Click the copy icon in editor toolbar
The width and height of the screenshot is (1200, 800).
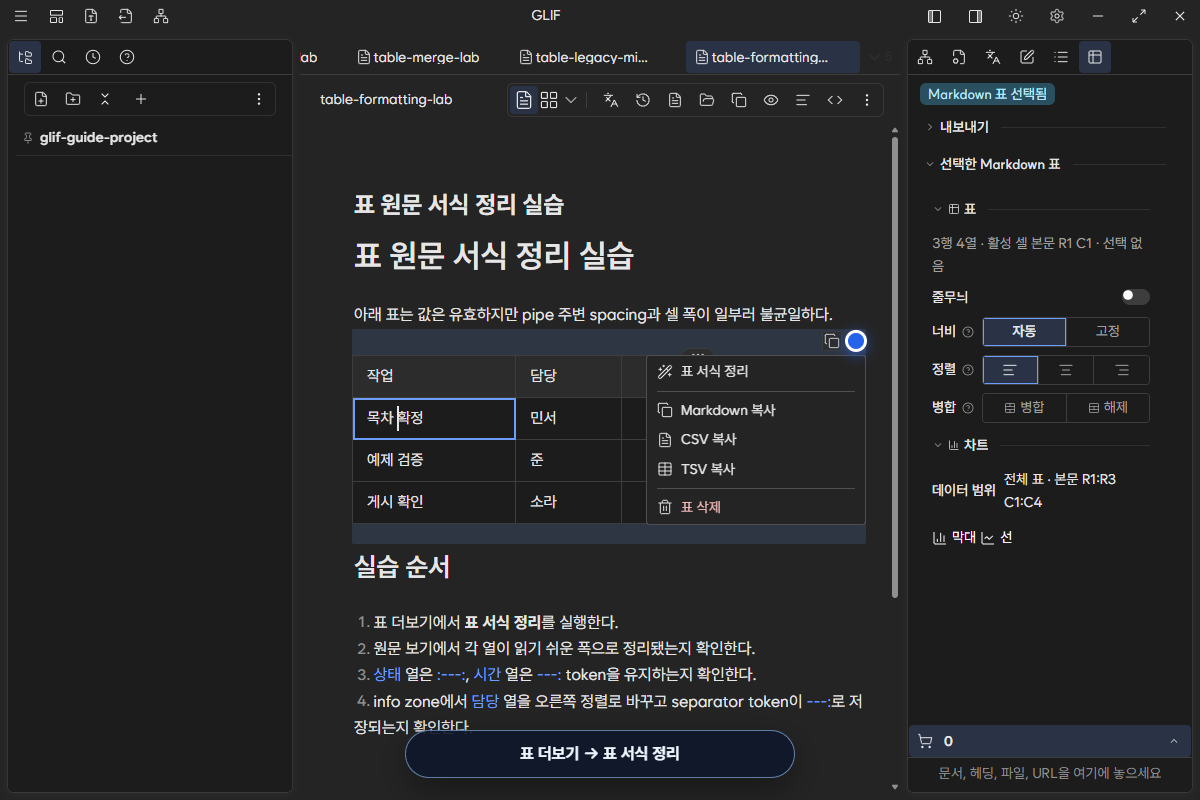(x=739, y=100)
